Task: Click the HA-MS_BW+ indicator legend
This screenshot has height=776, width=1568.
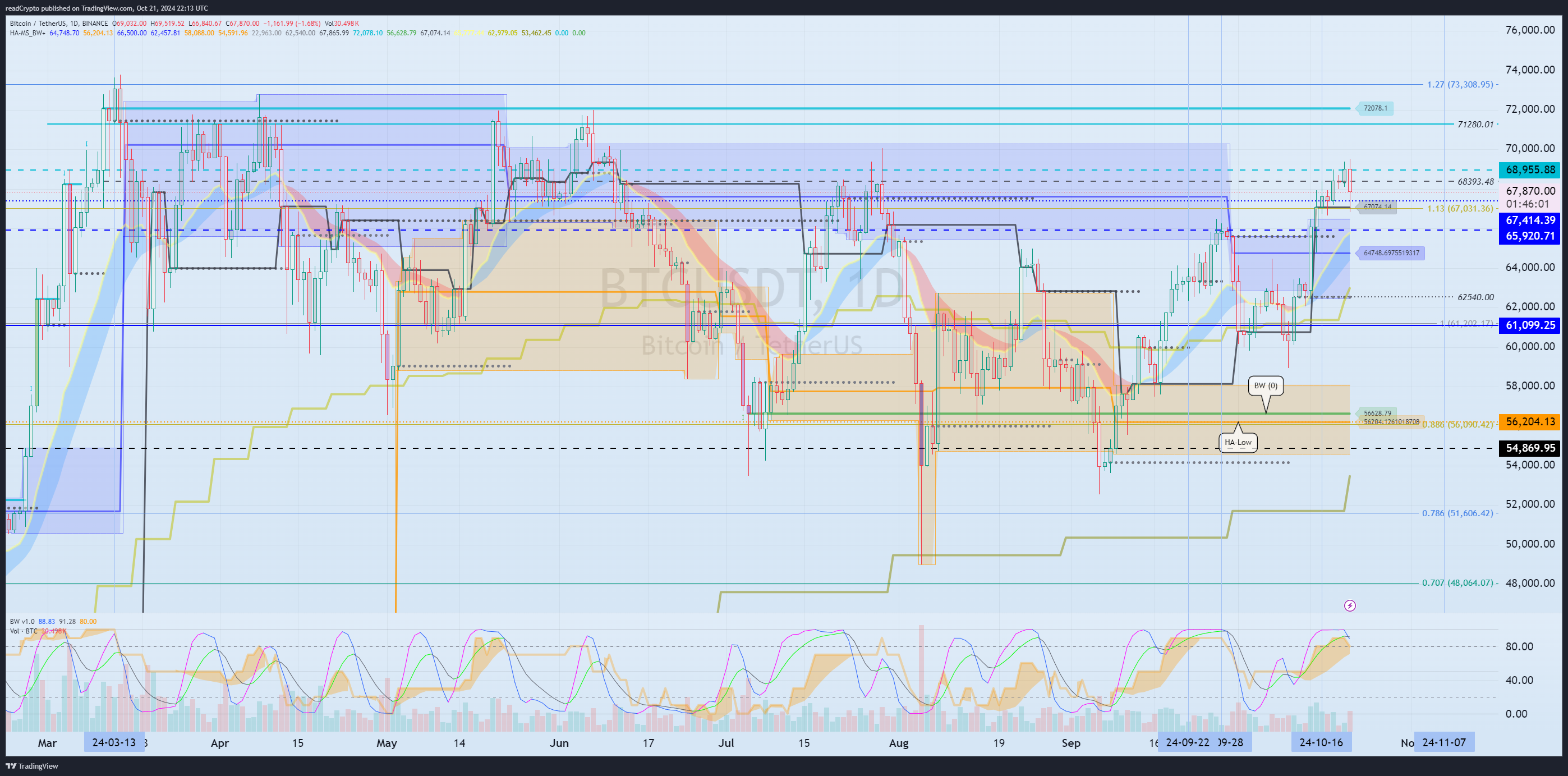Action: click(27, 33)
